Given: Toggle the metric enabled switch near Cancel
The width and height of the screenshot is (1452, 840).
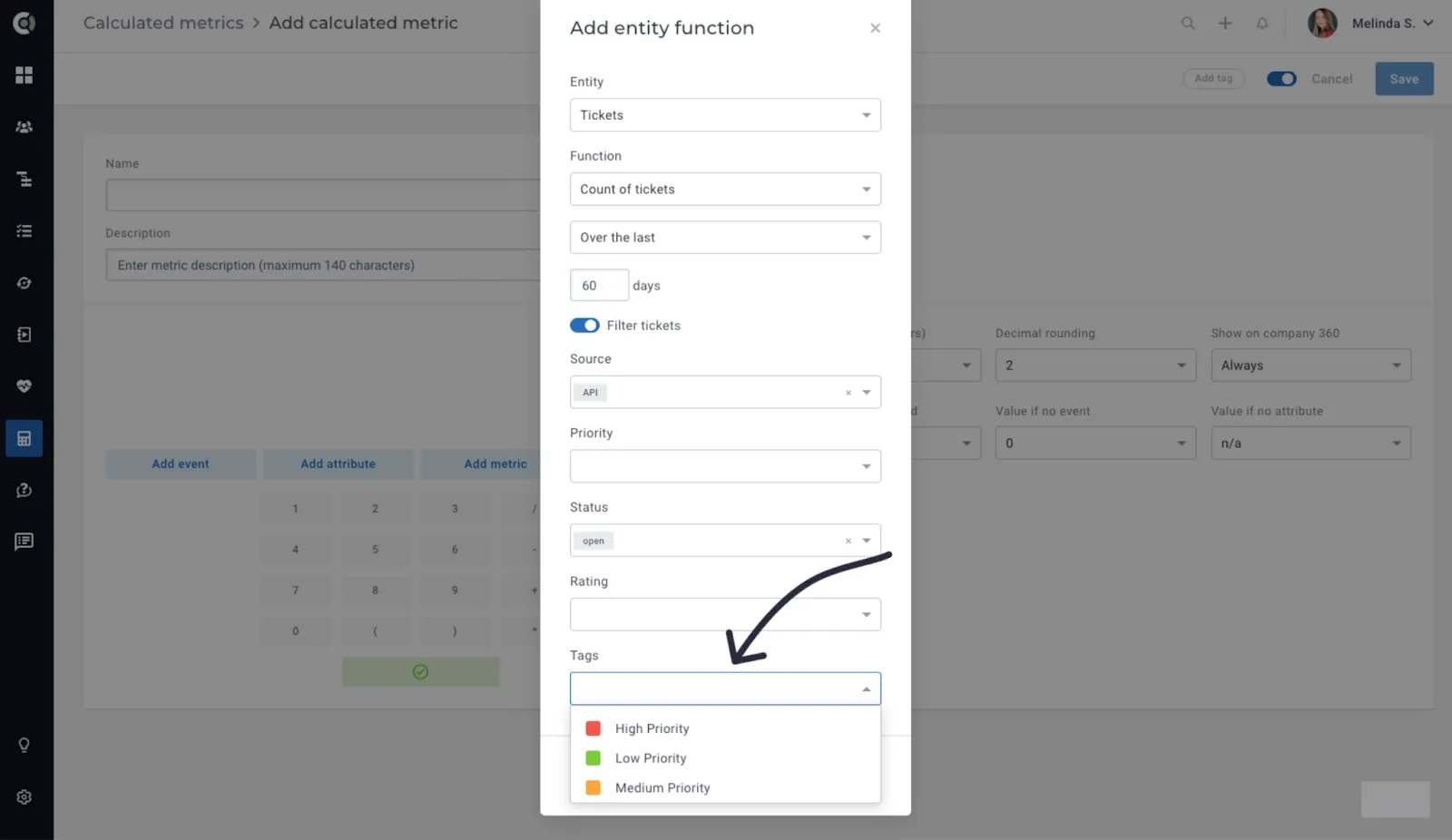Looking at the screenshot, I should [1281, 79].
